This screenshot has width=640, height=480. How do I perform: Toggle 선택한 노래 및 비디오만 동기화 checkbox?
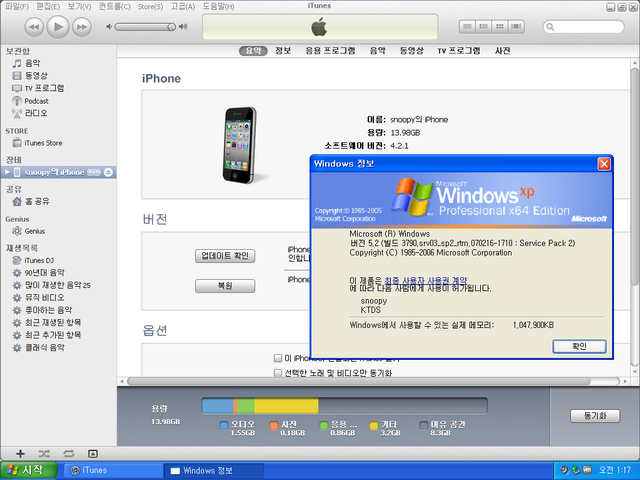pos(278,373)
